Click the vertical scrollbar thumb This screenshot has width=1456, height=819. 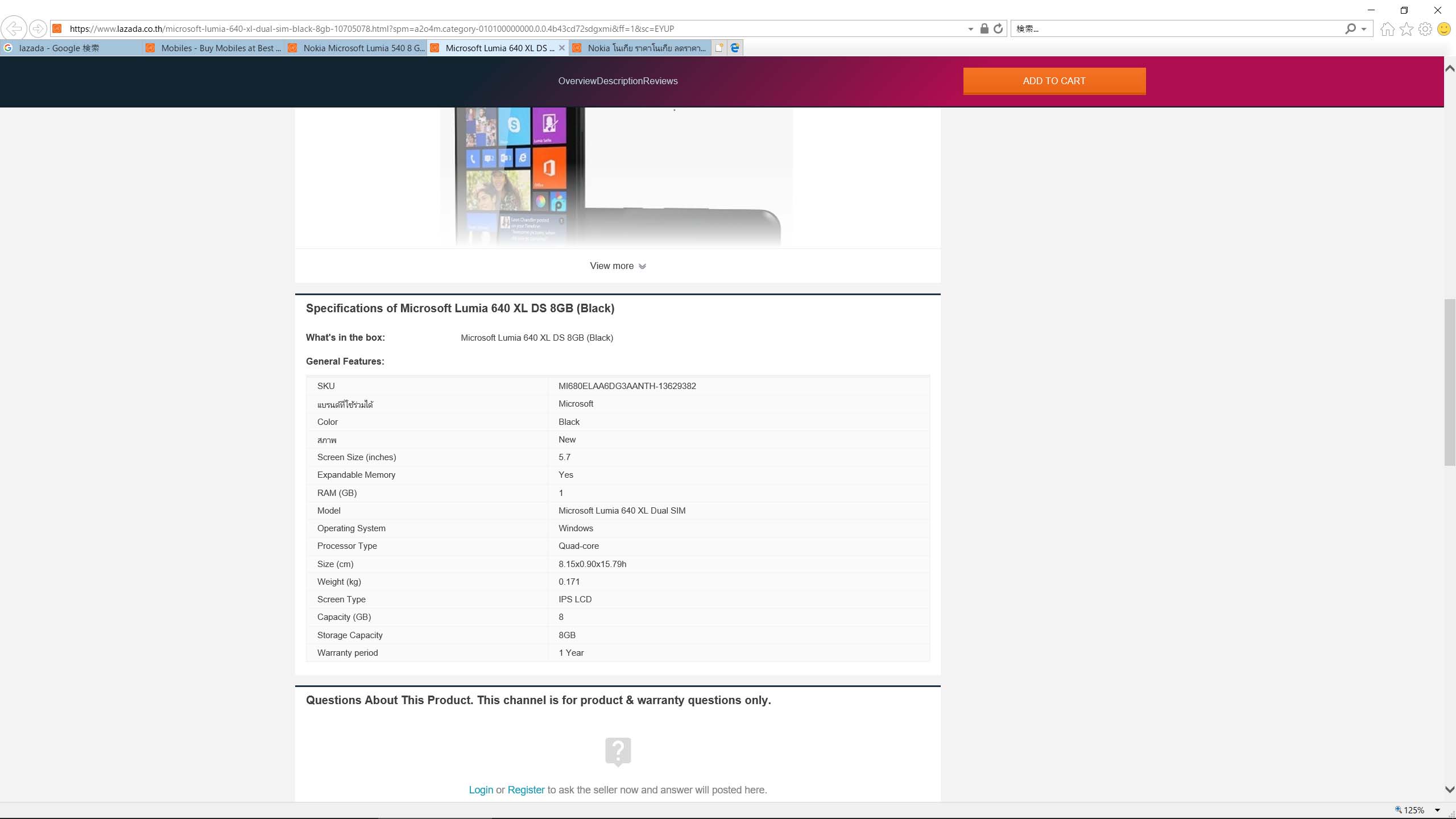[1450, 382]
